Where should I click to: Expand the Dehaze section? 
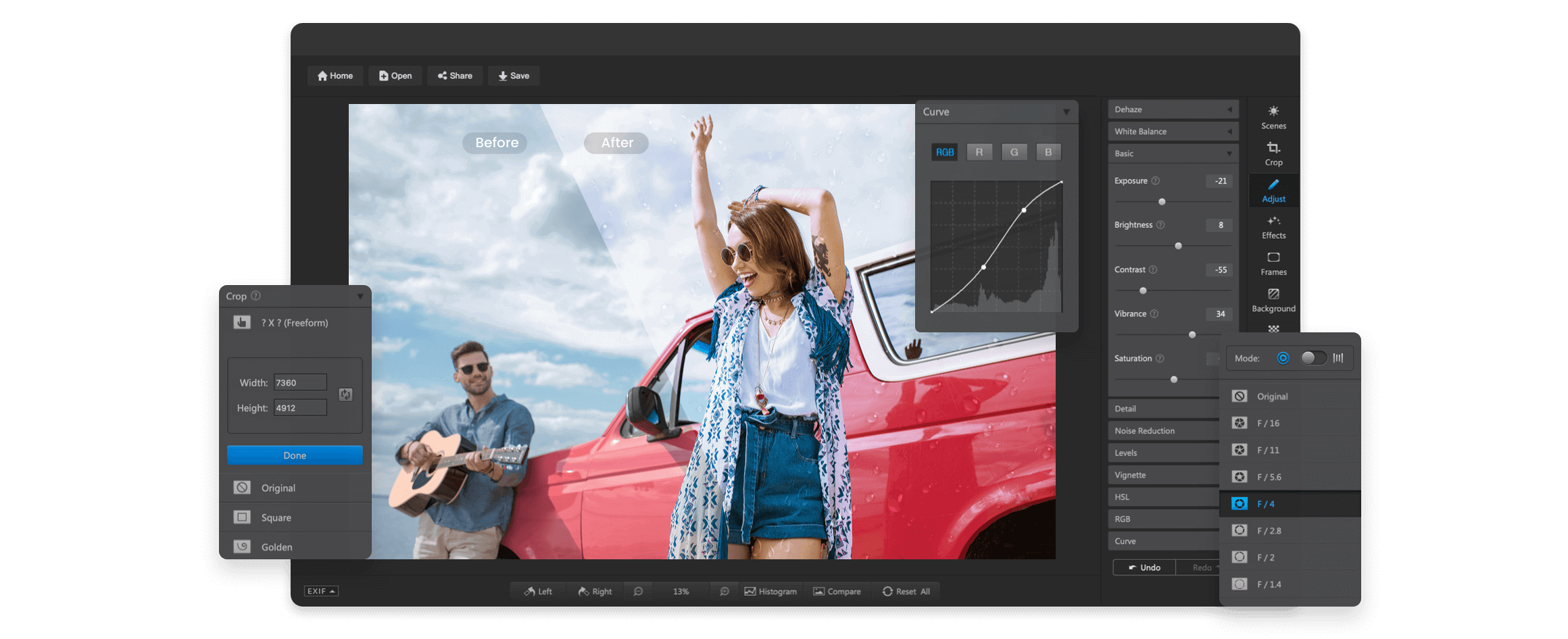click(x=1173, y=109)
